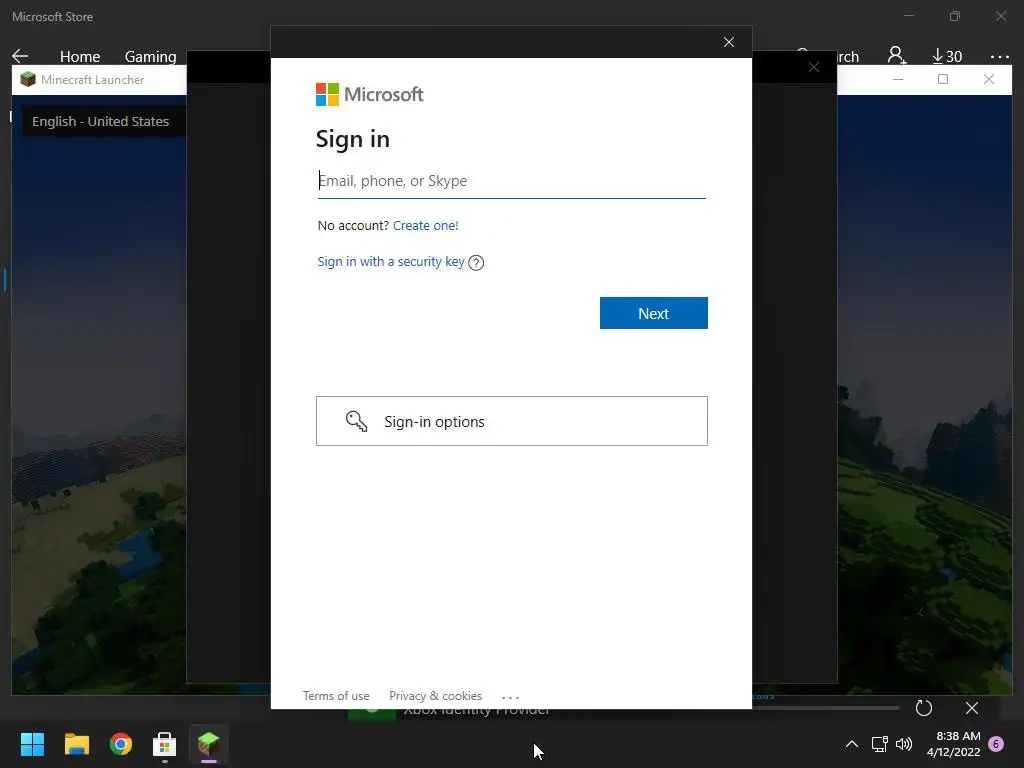
Task: Click the network tray icon
Action: [x=879, y=744]
